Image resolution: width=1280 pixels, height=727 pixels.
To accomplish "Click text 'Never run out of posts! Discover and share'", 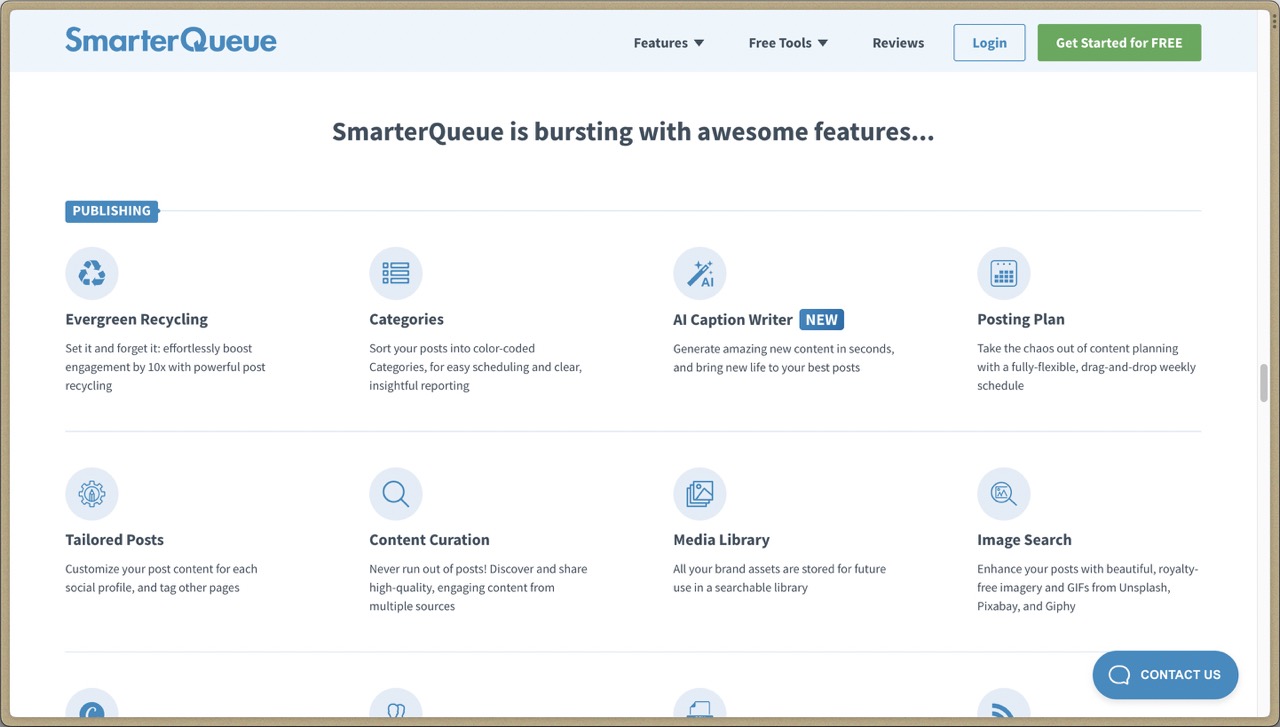I will (478, 569).
